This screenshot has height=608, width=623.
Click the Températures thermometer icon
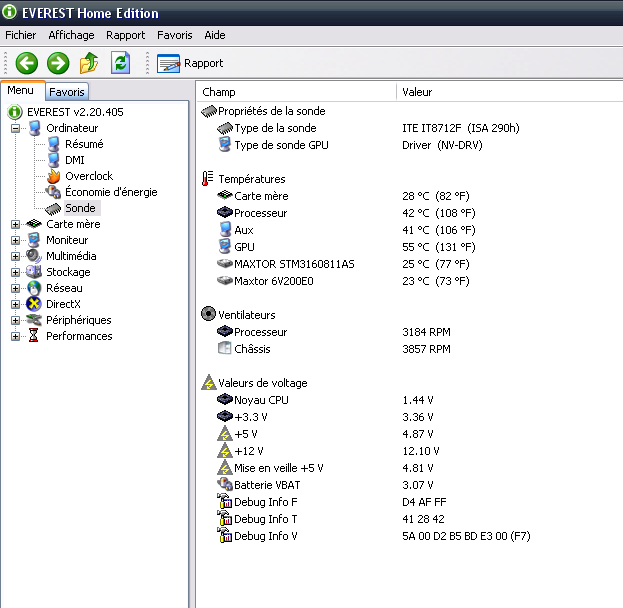click(x=207, y=179)
